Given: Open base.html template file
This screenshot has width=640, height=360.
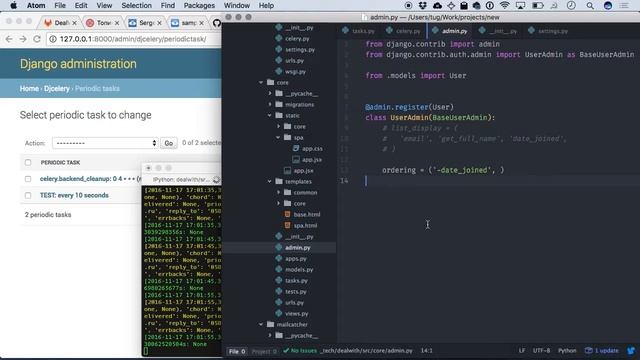Looking at the screenshot, I should [307, 214].
